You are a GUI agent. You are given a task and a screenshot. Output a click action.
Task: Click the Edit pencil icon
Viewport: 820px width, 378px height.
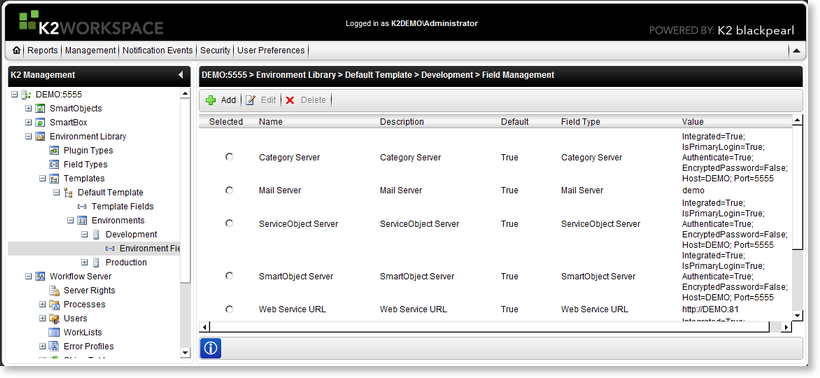point(250,100)
